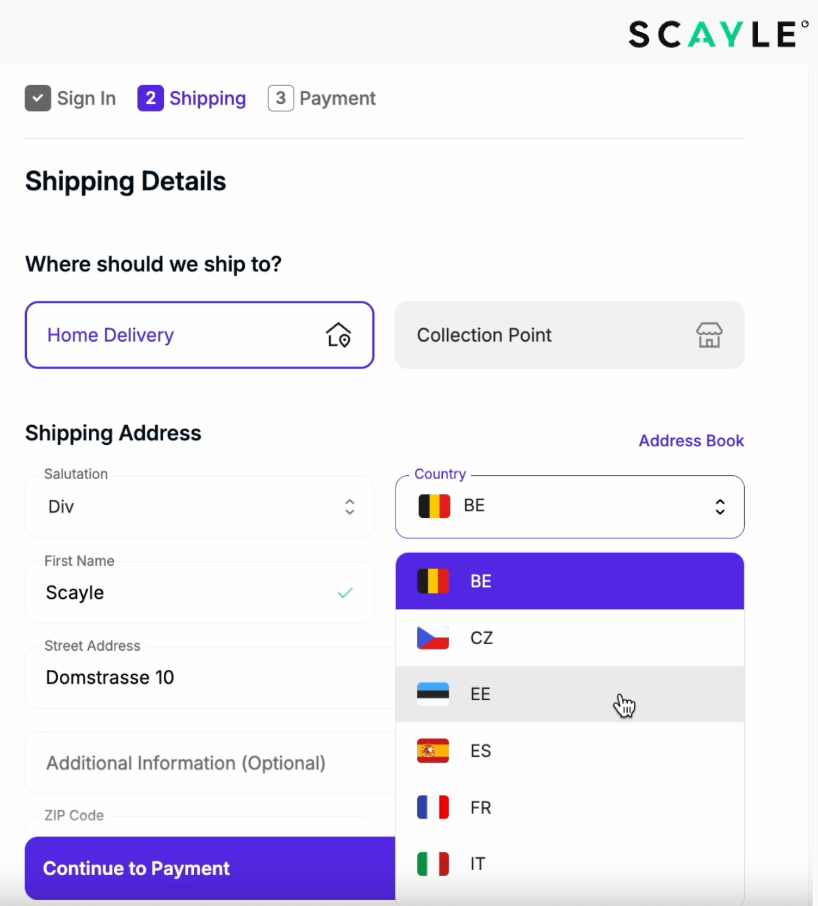The width and height of the screenshot is (818, 906).
Task: Click the Sign In step checkmark box
Action: coord(38,98)
